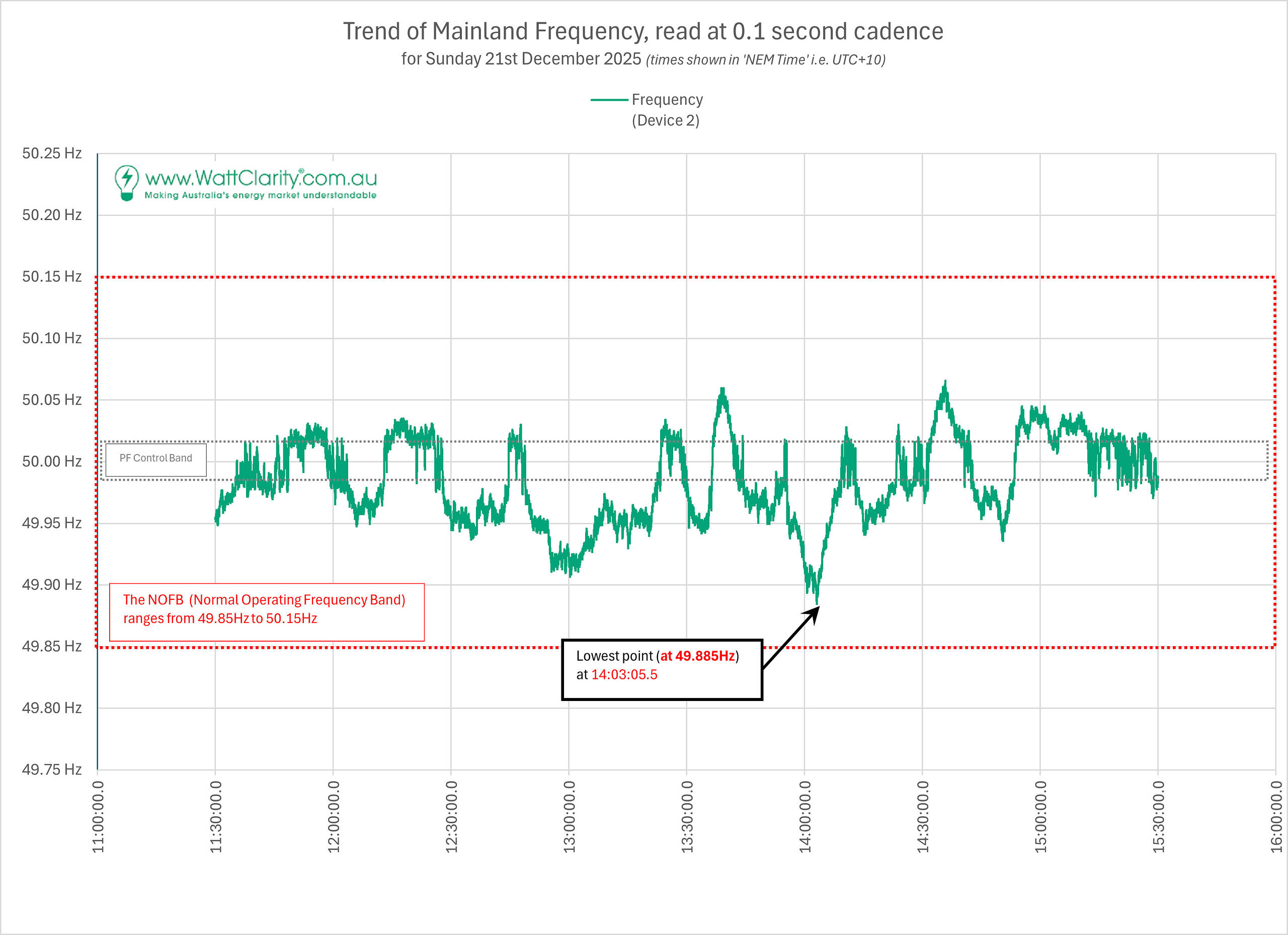The height and width of the screenshot is (935, 1288).
Task: Click the green Frequency legend line swatch
Action: pyautogui.click(x=609, y=100)
